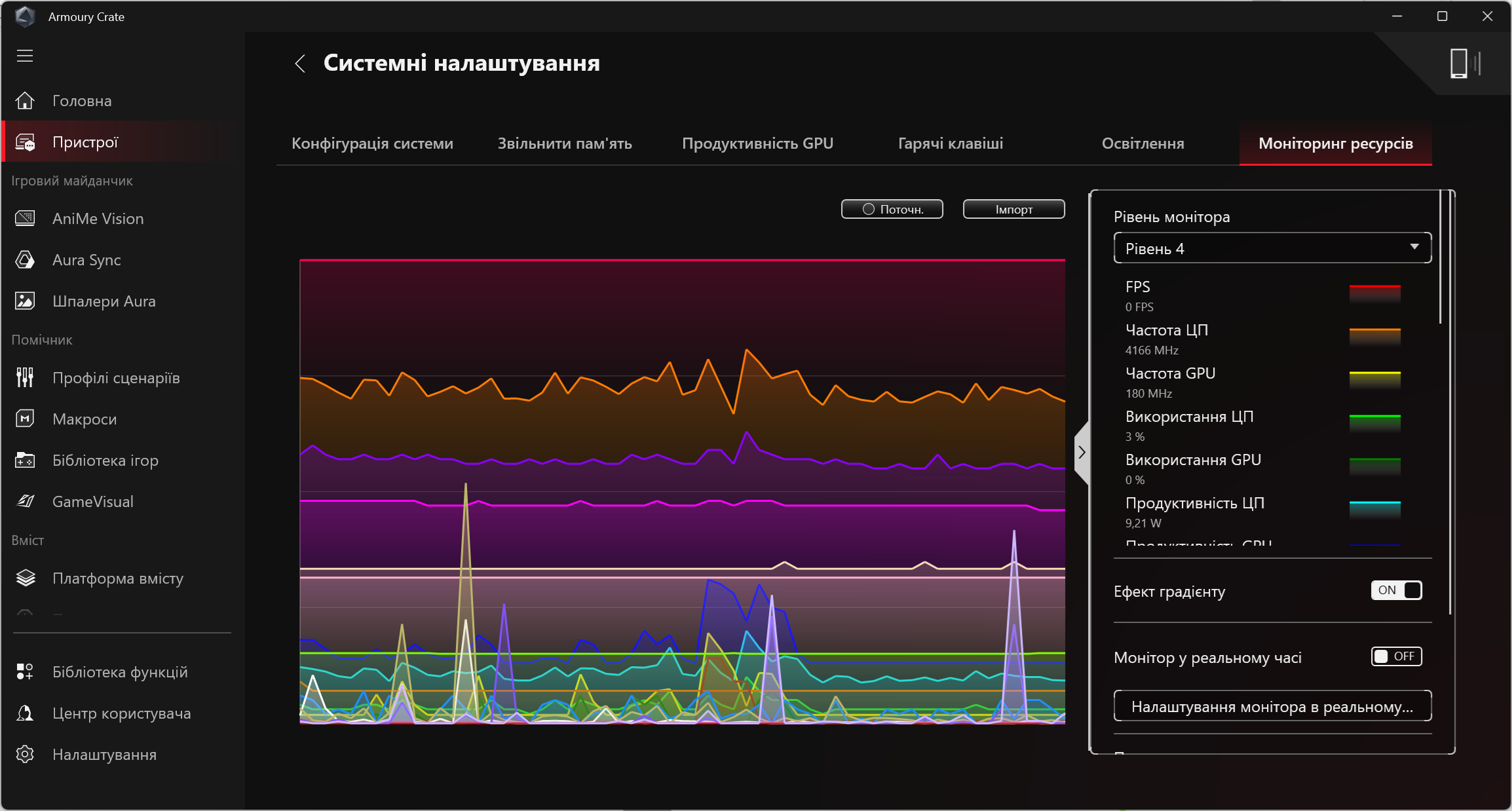Image resolution: width=1512 pixels, height=811 pixels.
Task: Switch to Продуктивність GPU tab
Action: [x=757, y=143]
